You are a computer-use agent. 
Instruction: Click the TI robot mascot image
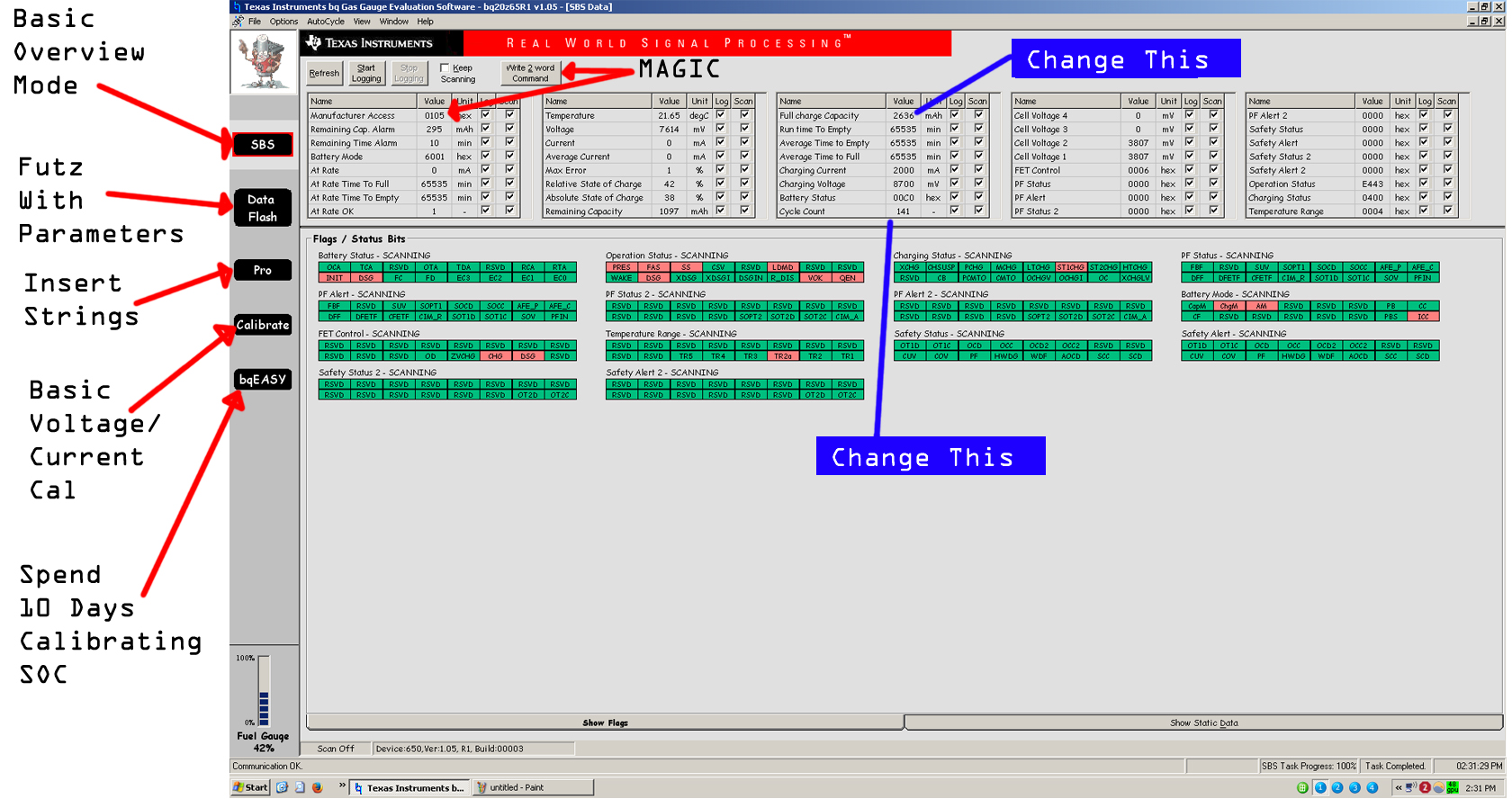pyautogui.click(x=263, y=62)
